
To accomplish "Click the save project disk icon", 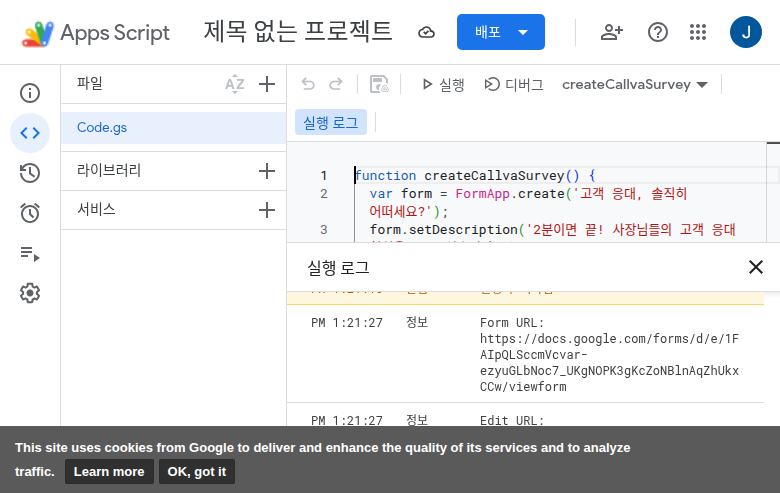I will tap(379, 85).
